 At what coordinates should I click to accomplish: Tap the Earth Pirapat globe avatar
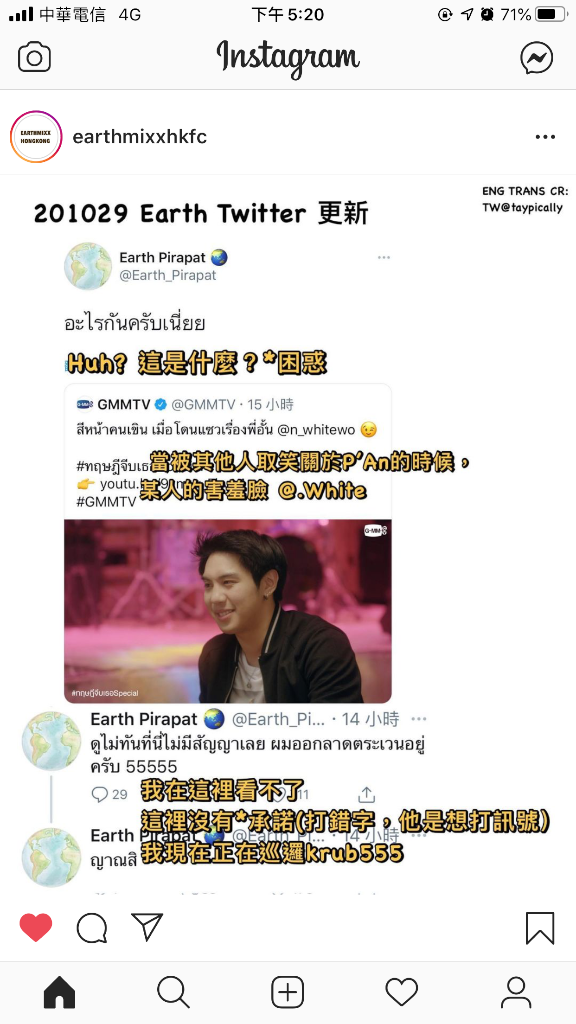88,266
